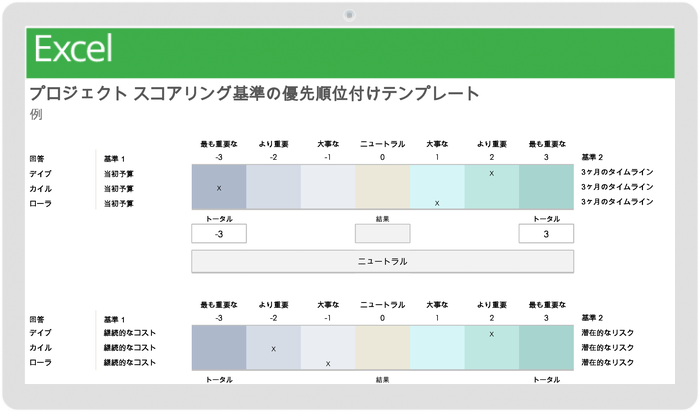Select Dave's x mark under 2 in the 当初予算 table
700x412 pixels.
click(x=492, y=173)
